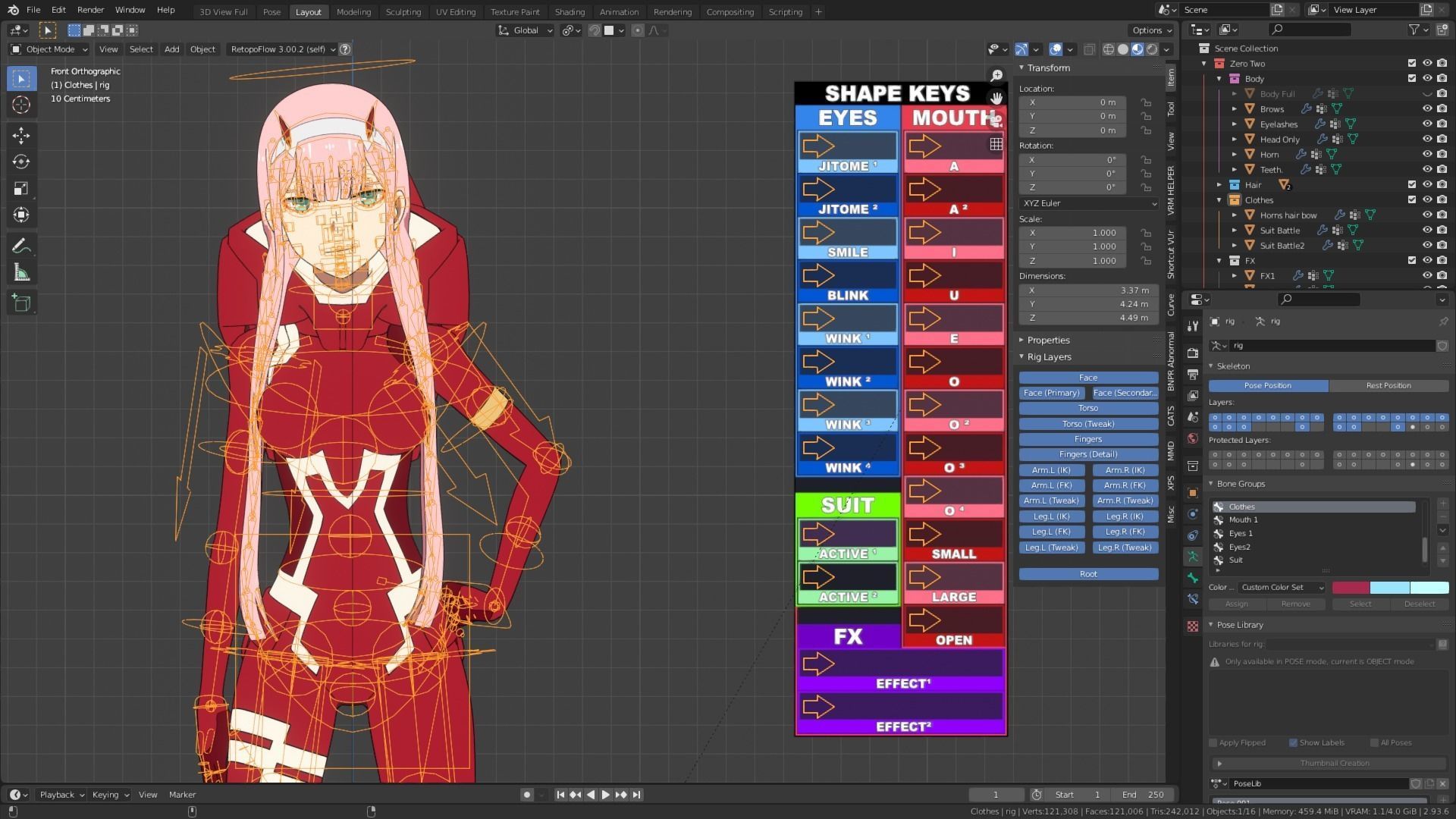Viewport: 1456px width, 819px height.
Task: Select the Move tool in the left toolbar
Action: tap(21, 136)
